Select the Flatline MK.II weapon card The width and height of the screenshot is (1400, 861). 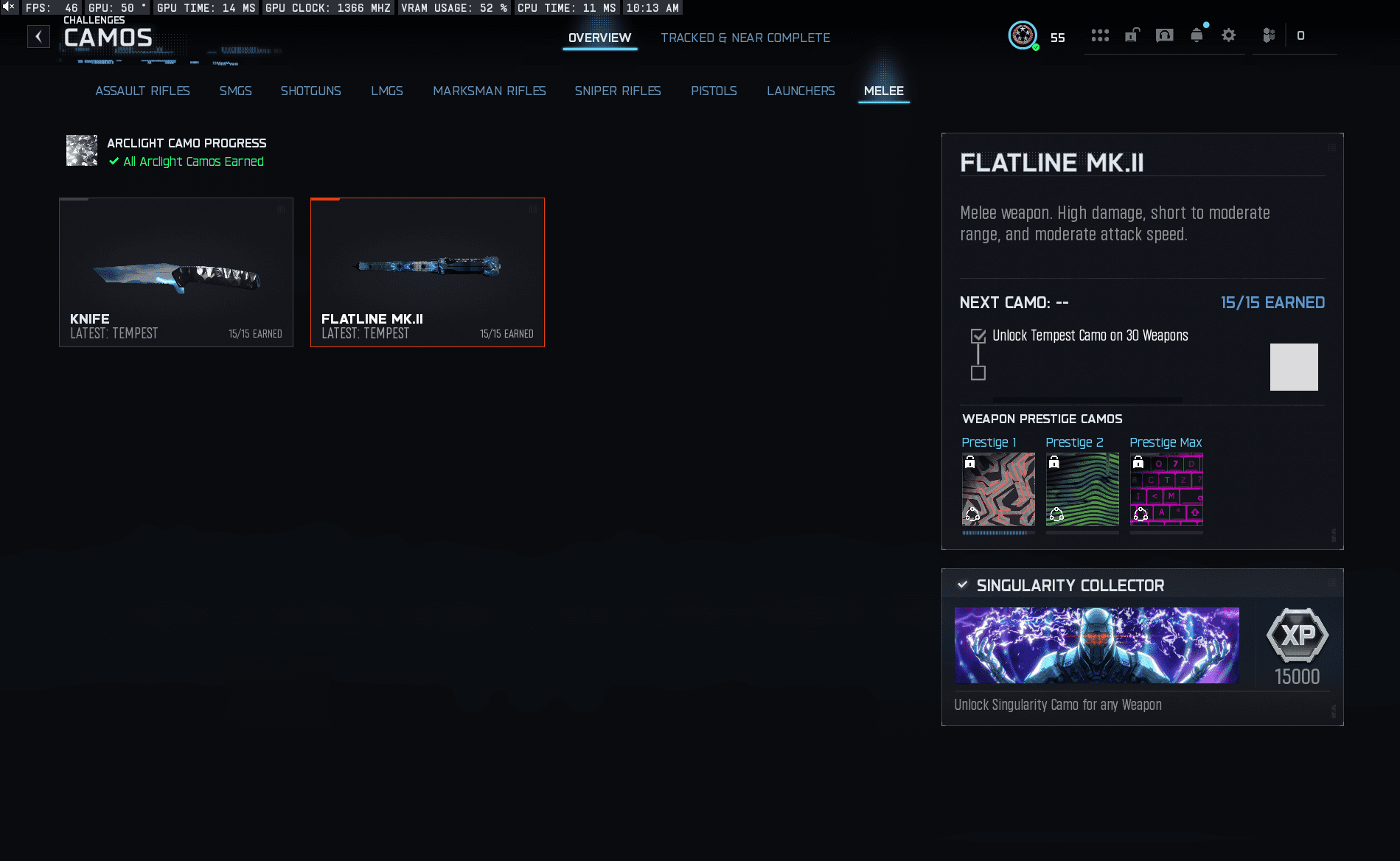tap(428, 272)
